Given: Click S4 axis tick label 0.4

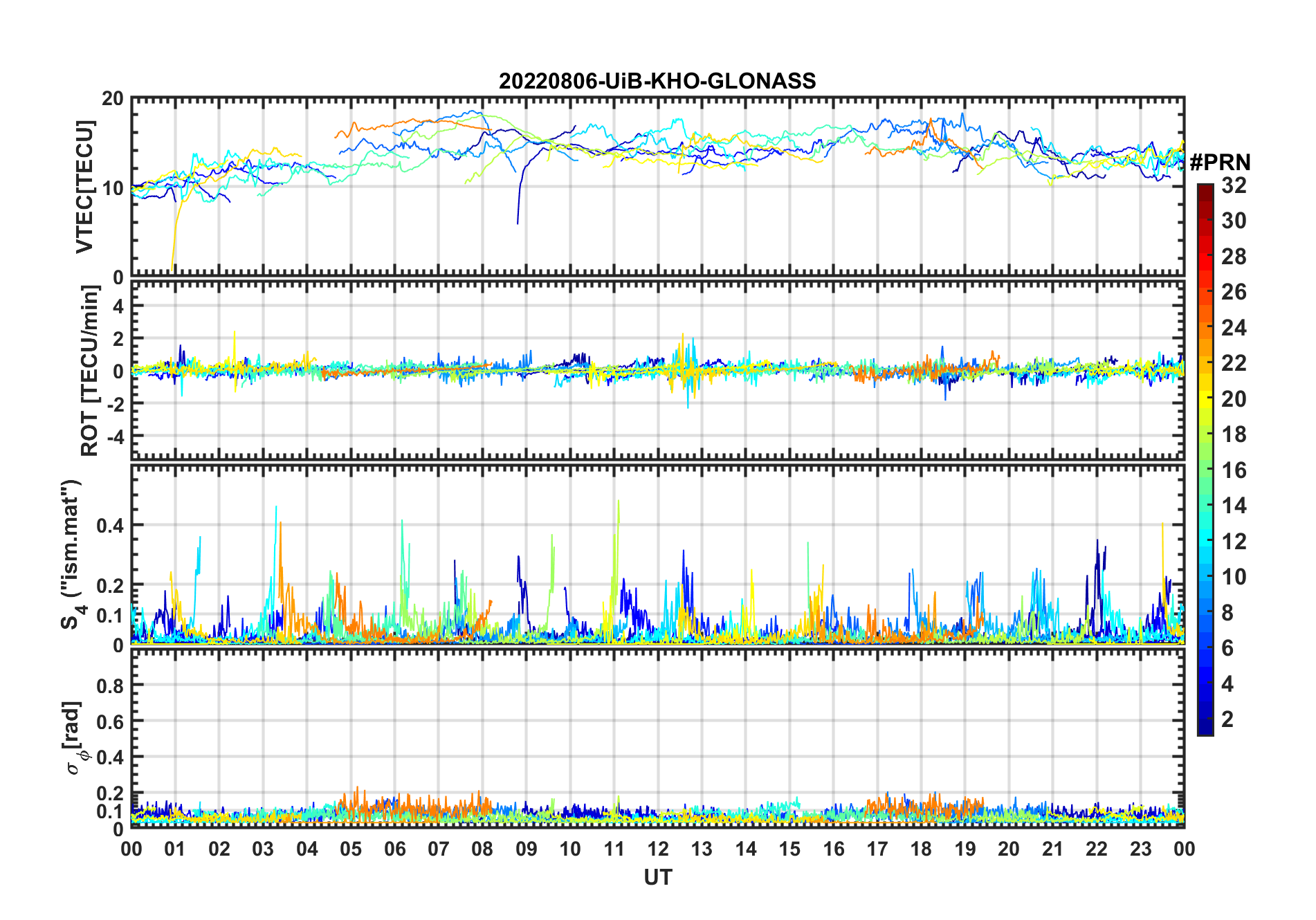Looking at the screenshot, I should [x=110, y=525].
